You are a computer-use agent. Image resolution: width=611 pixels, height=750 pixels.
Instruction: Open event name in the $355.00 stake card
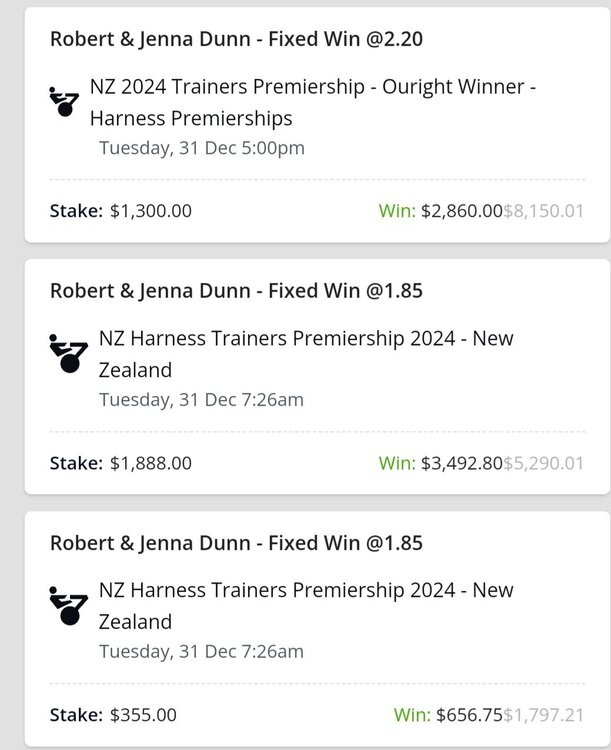(x=305, y=606)
